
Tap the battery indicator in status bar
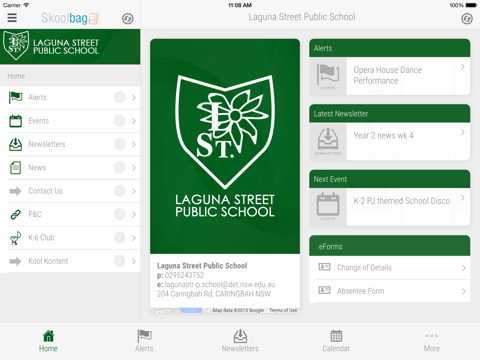pyautogui.click(x=471, y=5)
